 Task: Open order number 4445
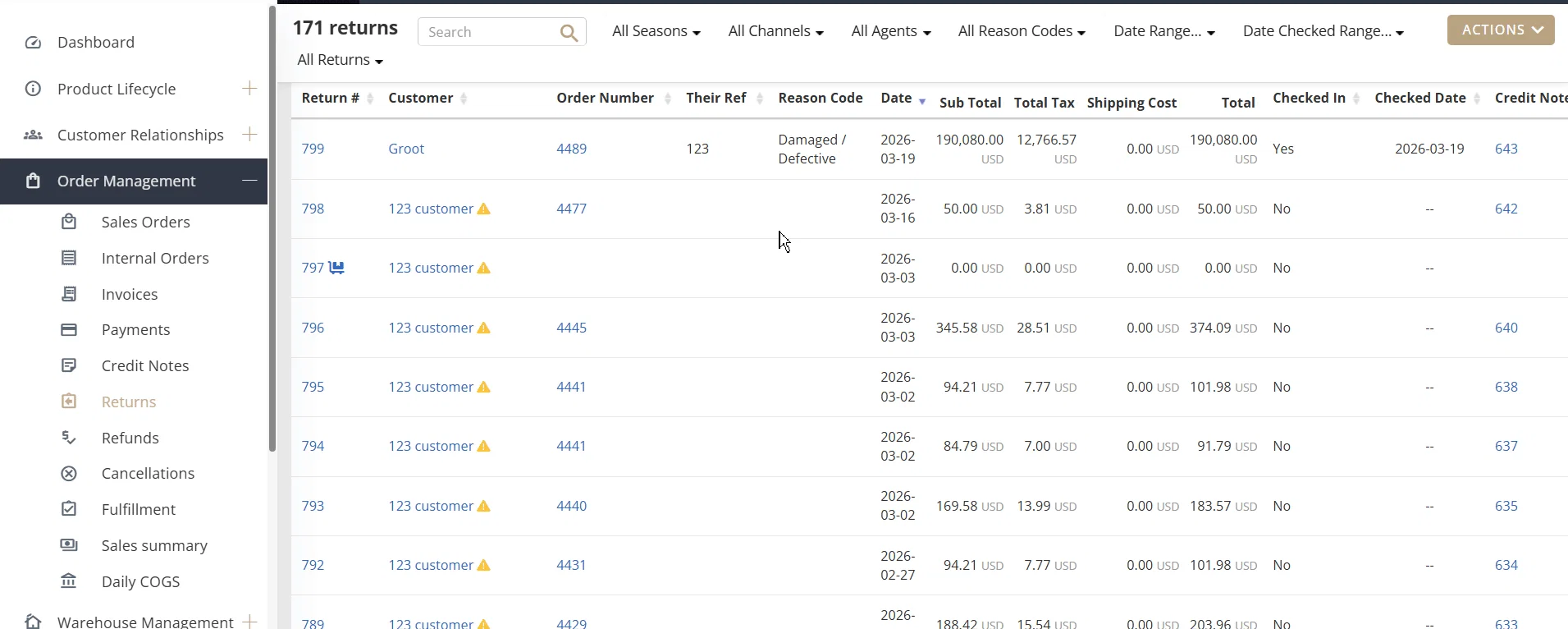572,328
